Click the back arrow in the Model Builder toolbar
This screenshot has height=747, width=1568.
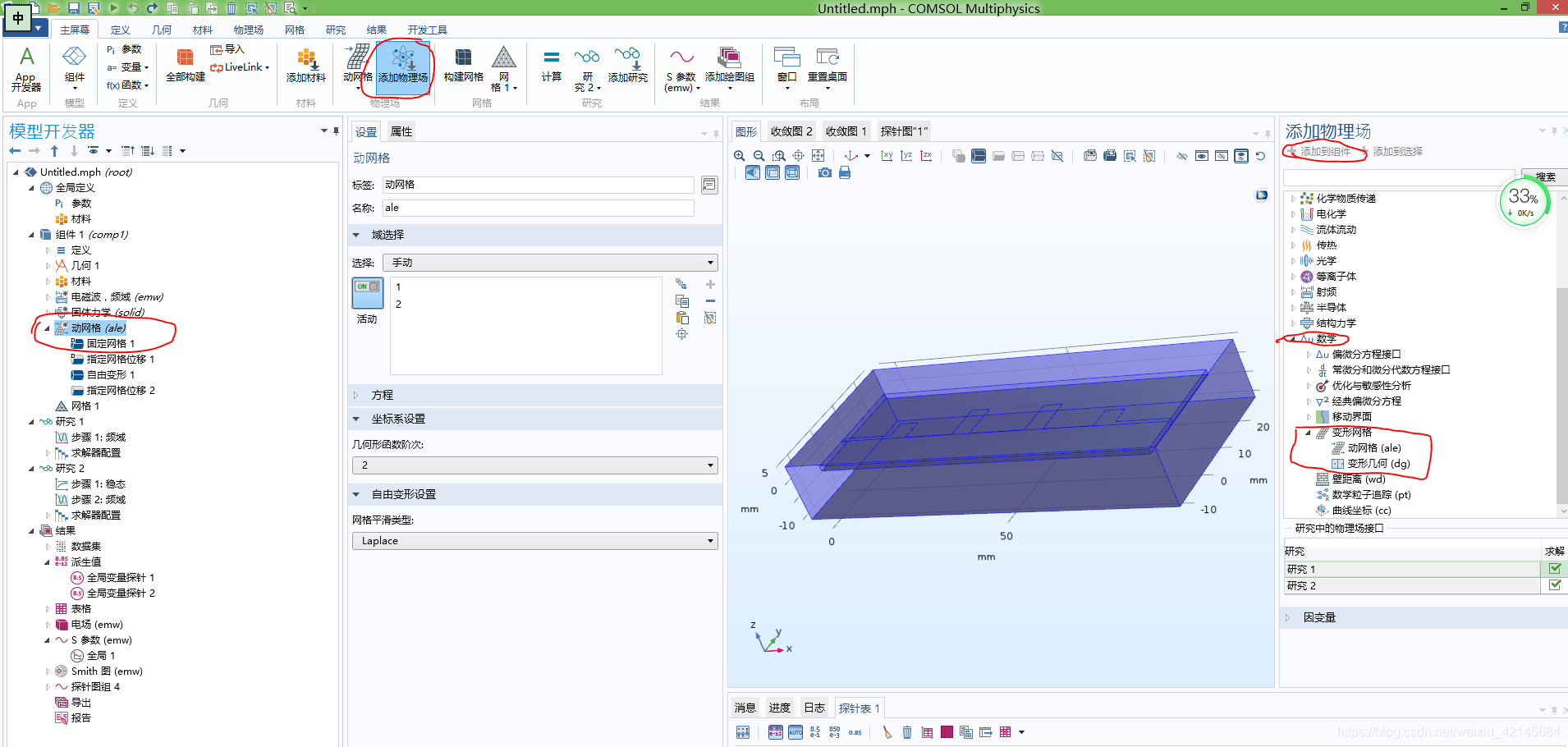(15, 151)
